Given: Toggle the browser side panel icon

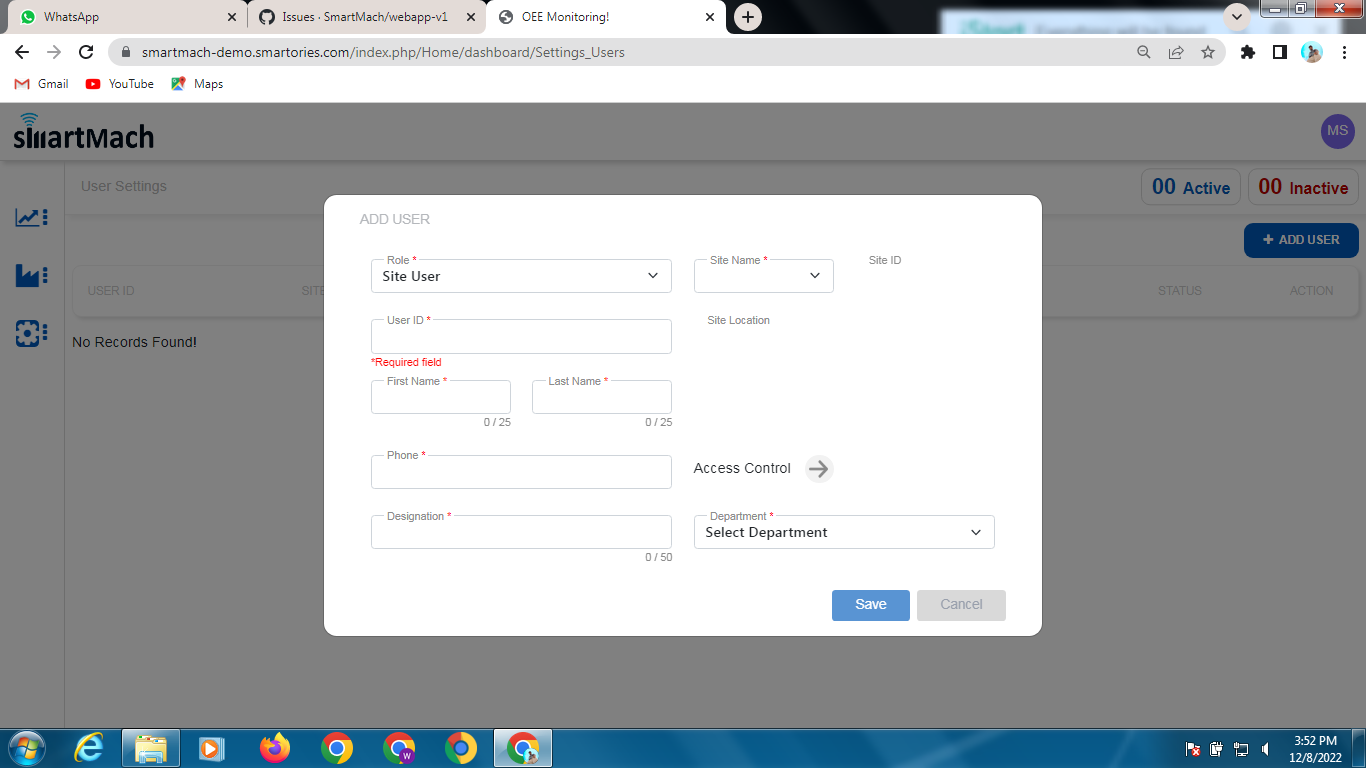Looking at the screenshot, I should click(x=1279, y=52).
